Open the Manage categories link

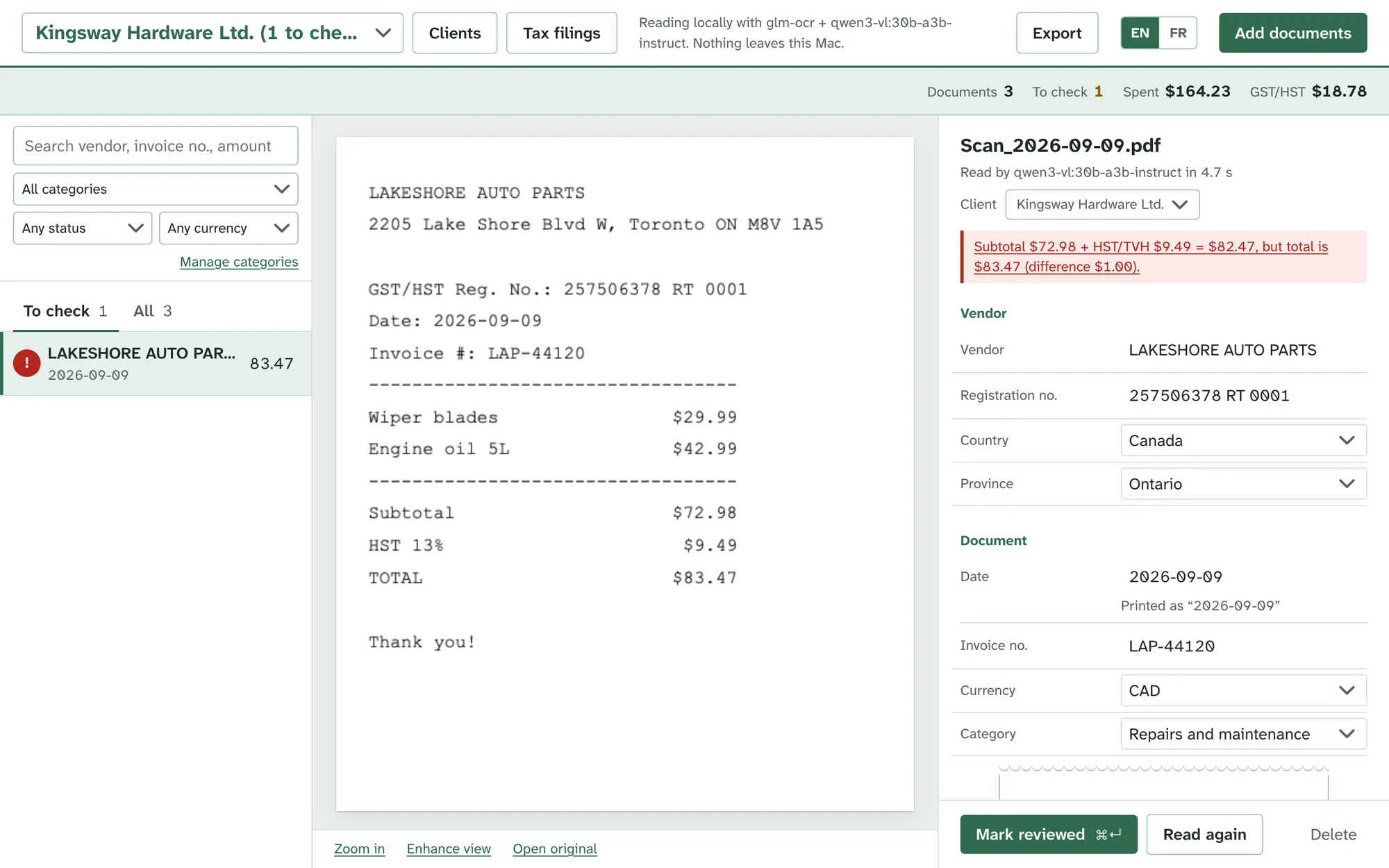(239, 262)
